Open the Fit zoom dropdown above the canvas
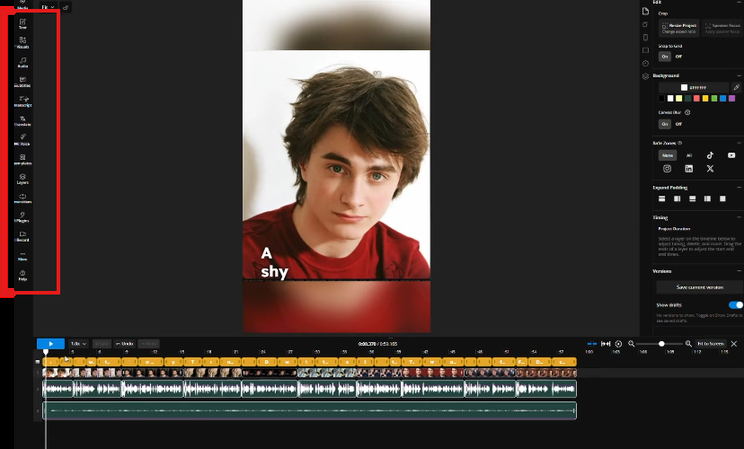 47,7
